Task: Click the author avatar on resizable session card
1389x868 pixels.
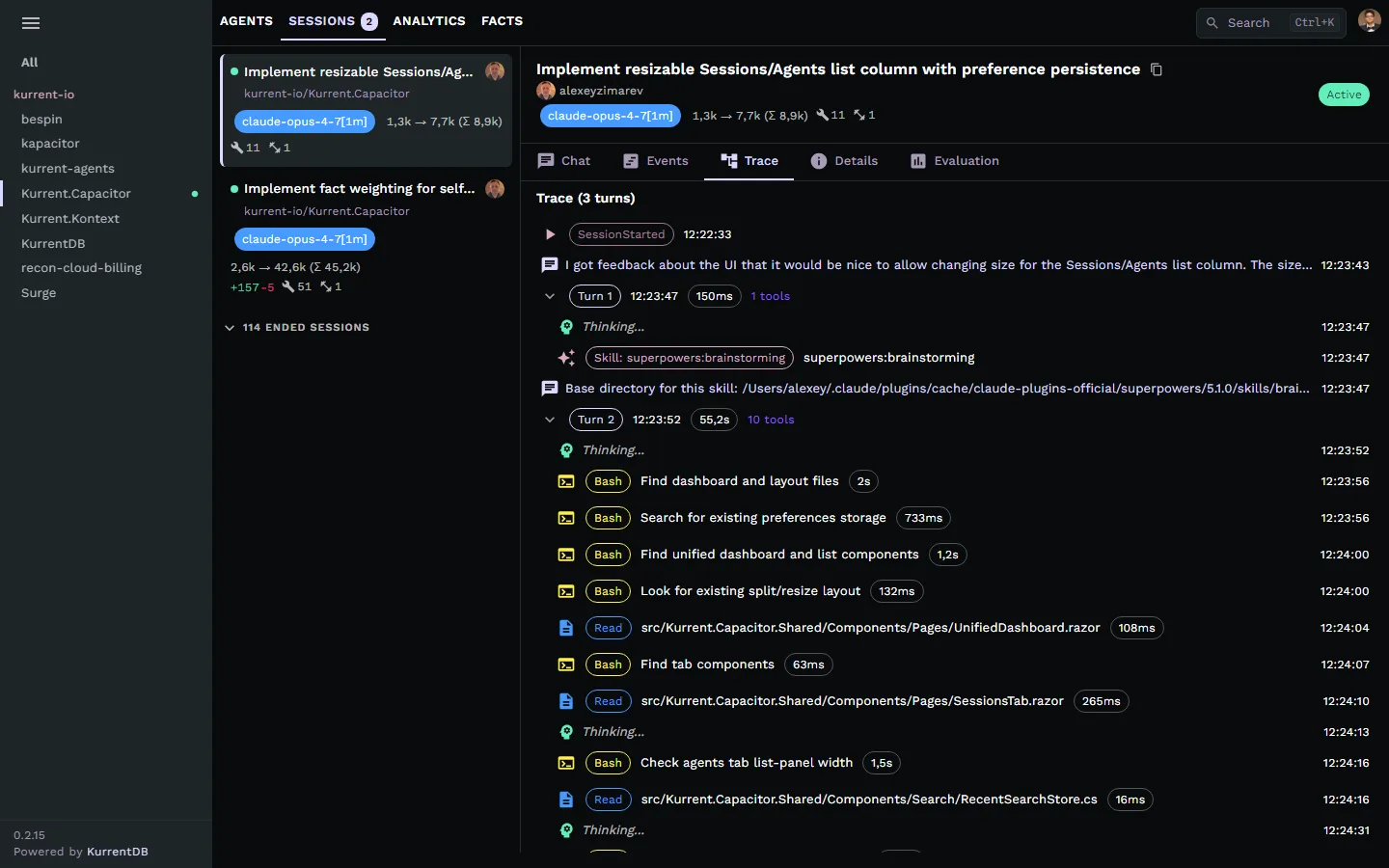Action: point(495,71)
